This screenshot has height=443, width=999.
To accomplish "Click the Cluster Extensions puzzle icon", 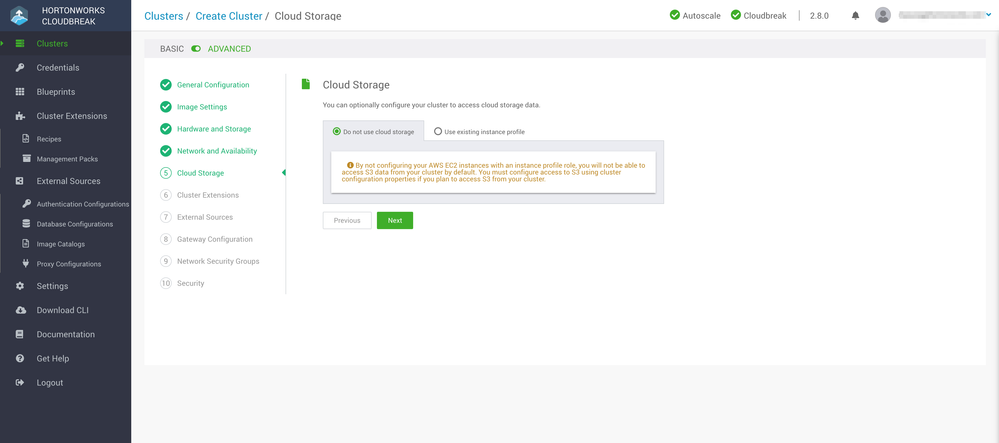I will [x=20, y=116].
